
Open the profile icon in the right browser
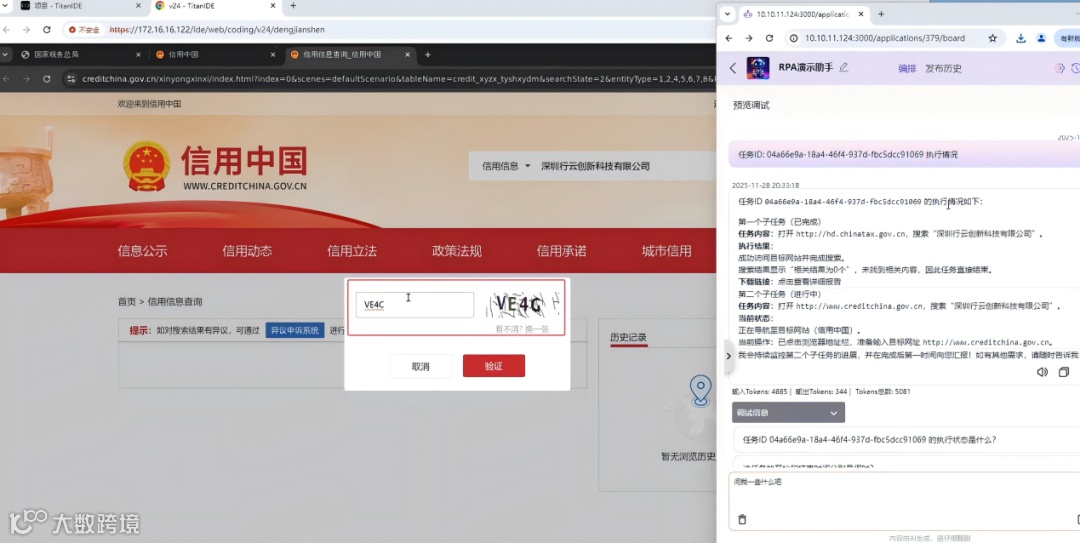click(x=1041, y=38)
